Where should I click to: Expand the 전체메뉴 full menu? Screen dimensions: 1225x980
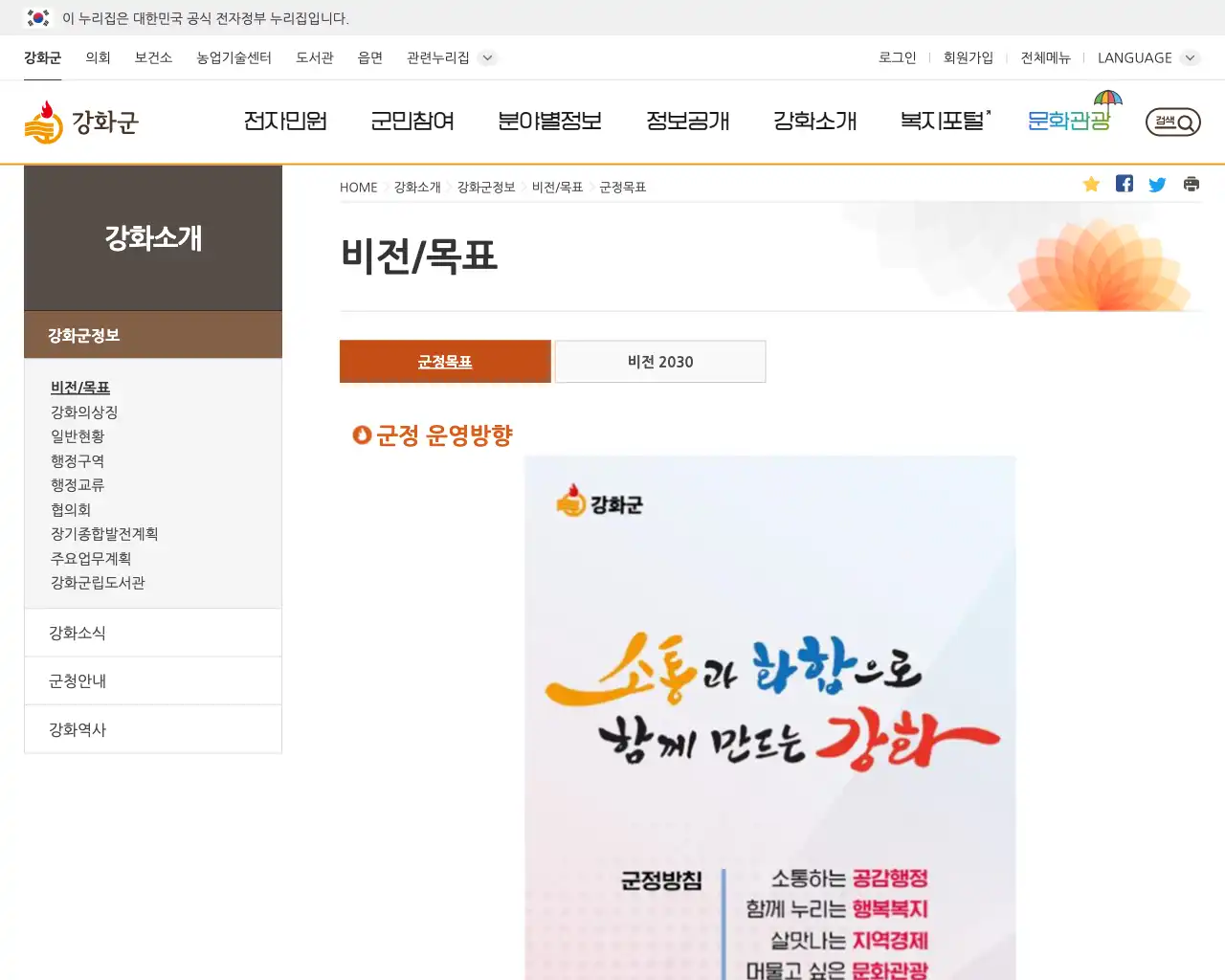pos(1045,57)
